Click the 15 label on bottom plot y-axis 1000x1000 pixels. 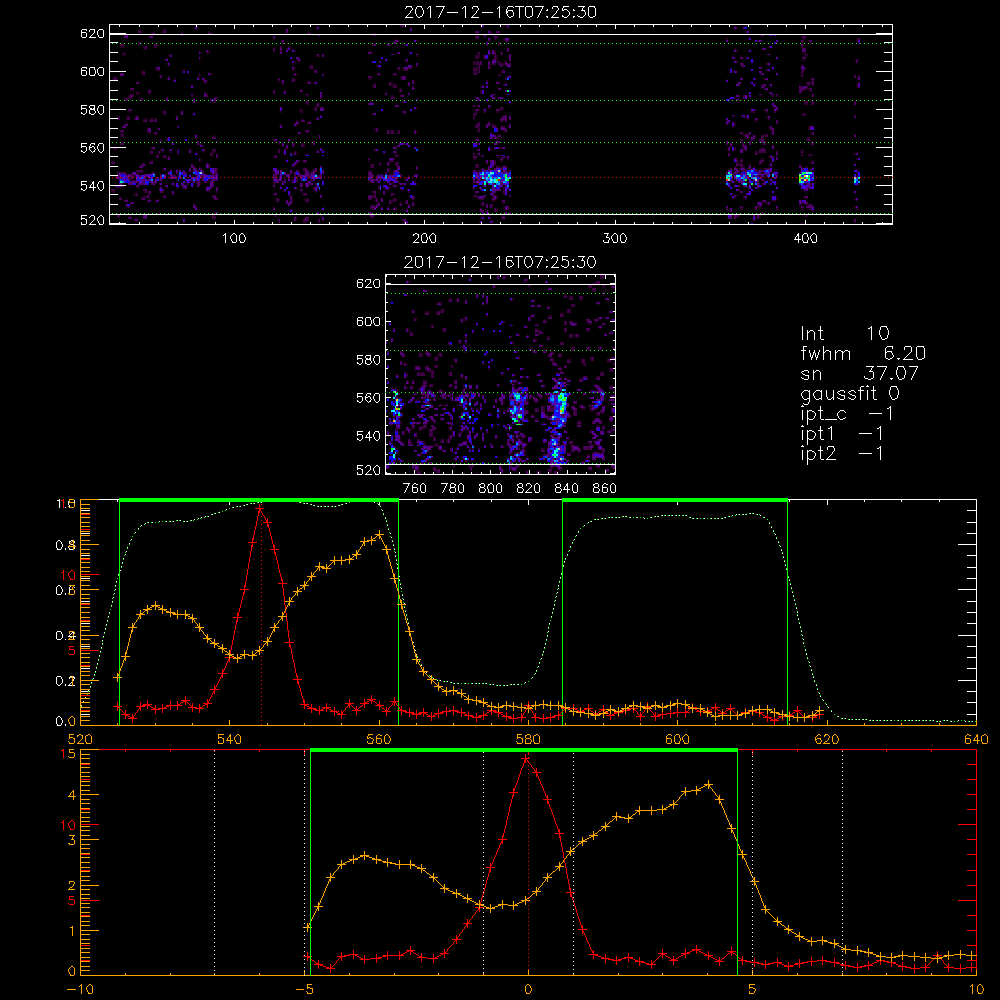tap(68, 754)
